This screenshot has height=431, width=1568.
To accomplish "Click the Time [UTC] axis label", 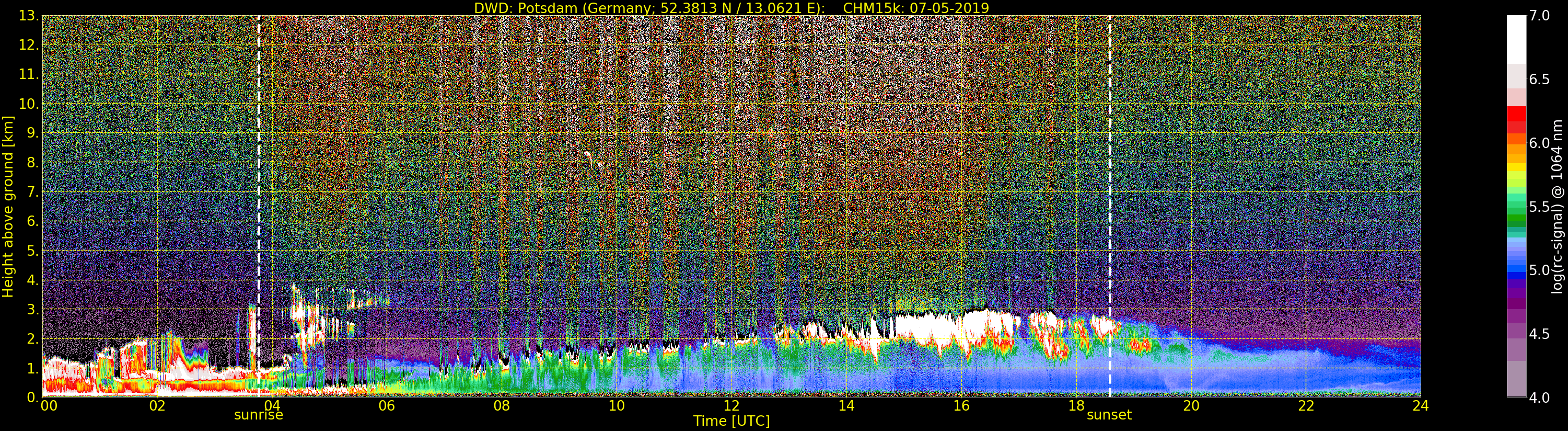I will pyautogui.click(x=731, y=421).
